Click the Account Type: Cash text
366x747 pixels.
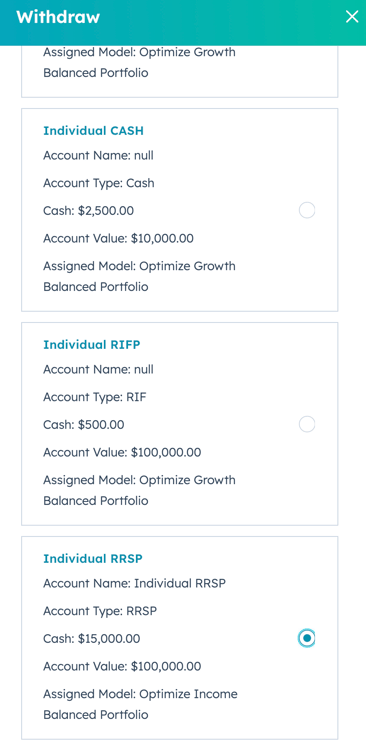click(99, 183)
